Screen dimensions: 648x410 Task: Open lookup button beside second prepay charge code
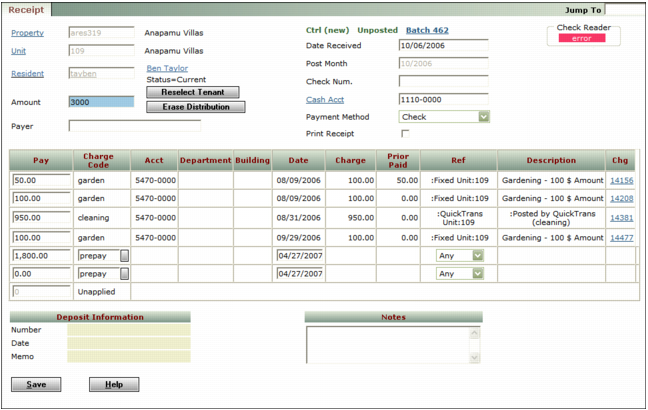click(124, 274)
